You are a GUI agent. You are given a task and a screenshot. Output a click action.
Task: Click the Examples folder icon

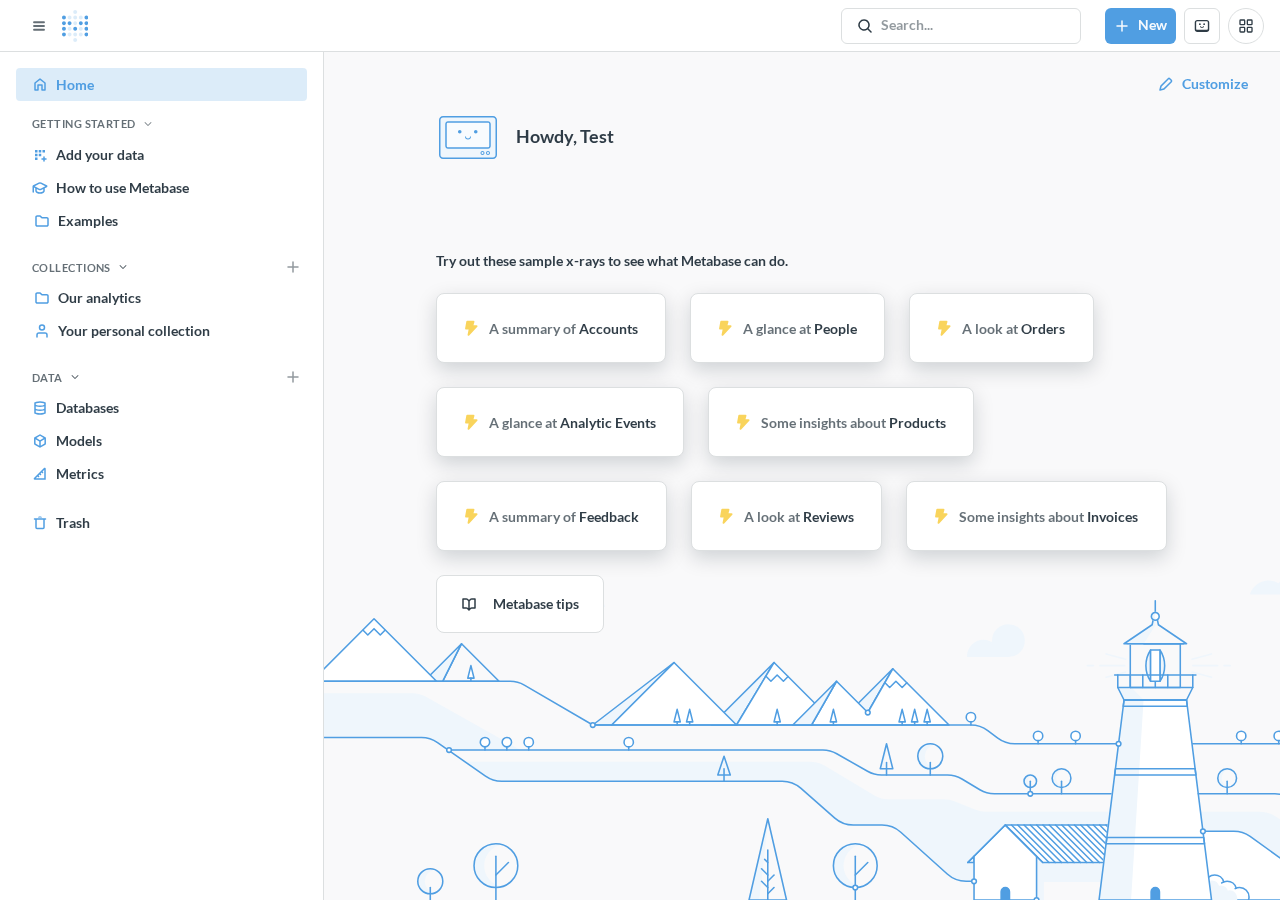[x=42, y=221]
